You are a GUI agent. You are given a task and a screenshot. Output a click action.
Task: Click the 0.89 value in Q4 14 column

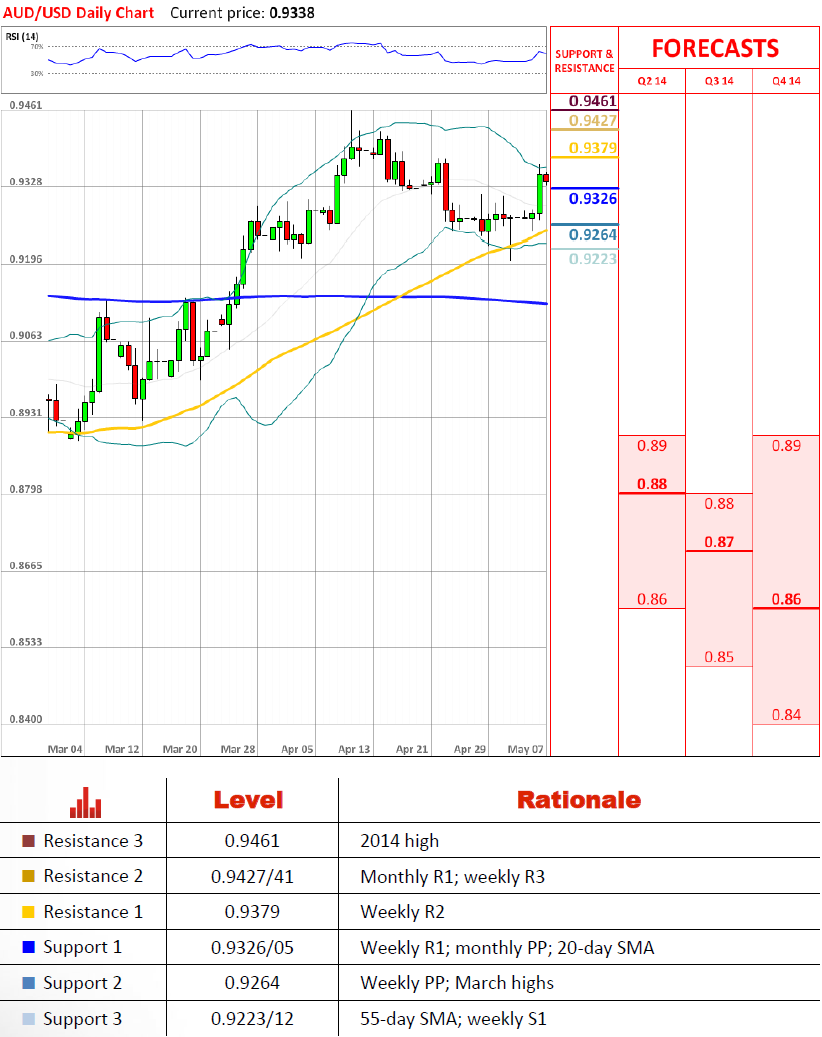pyautogui.click(x=786, y=446)
